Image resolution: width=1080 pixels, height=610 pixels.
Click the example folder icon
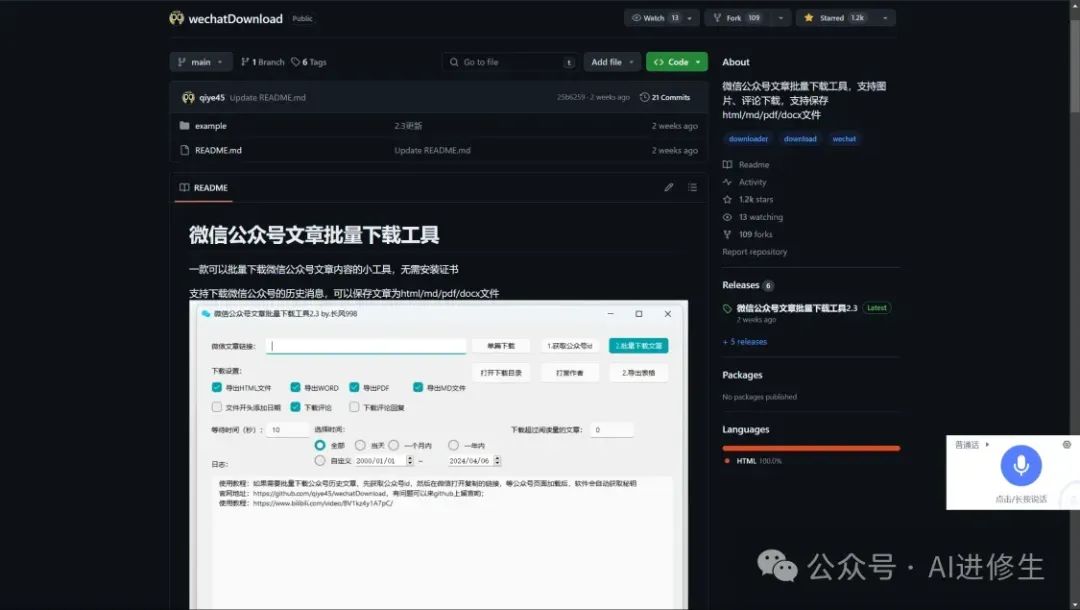(x=184, y=126)
